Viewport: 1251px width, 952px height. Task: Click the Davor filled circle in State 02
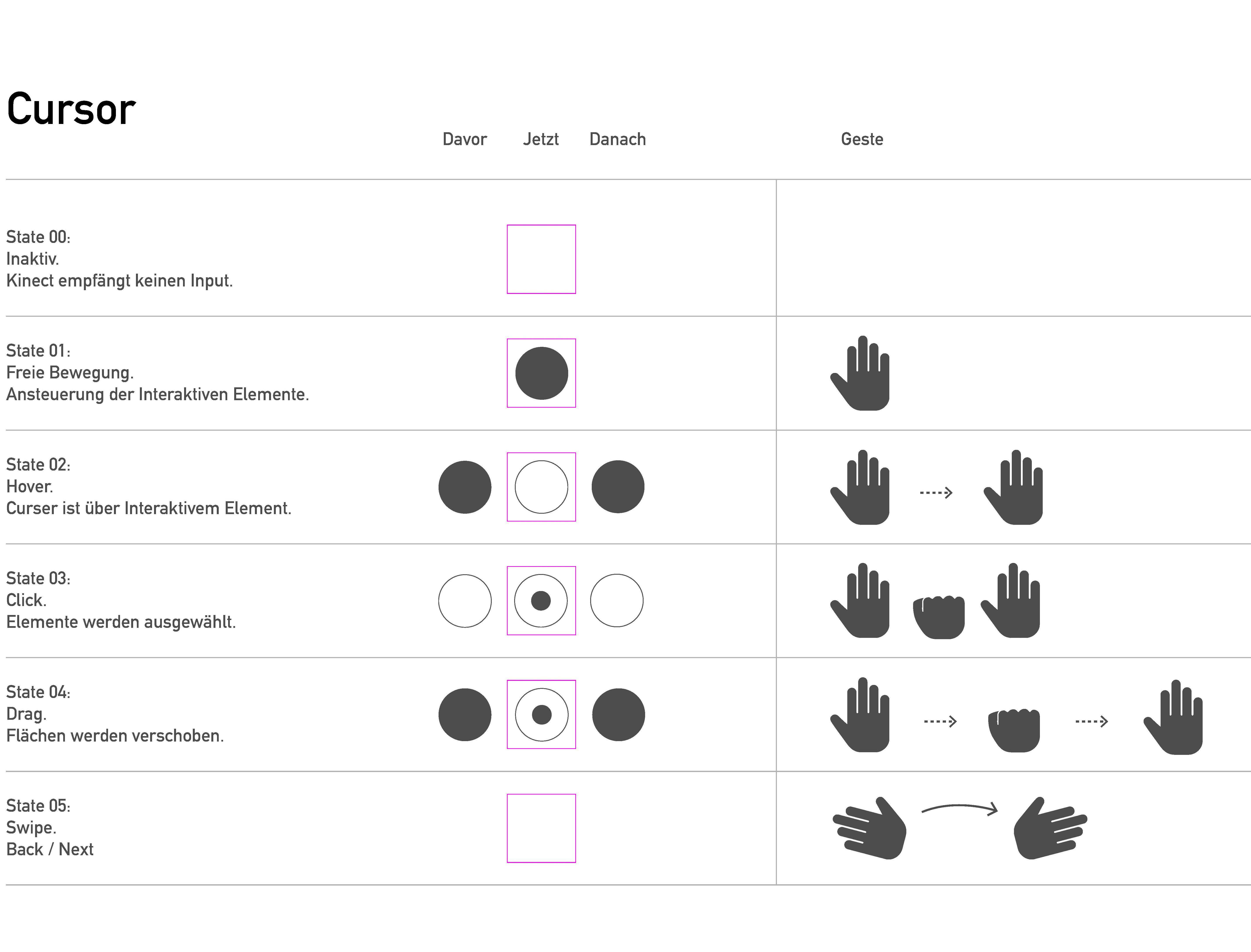click(x=464, y=487)
